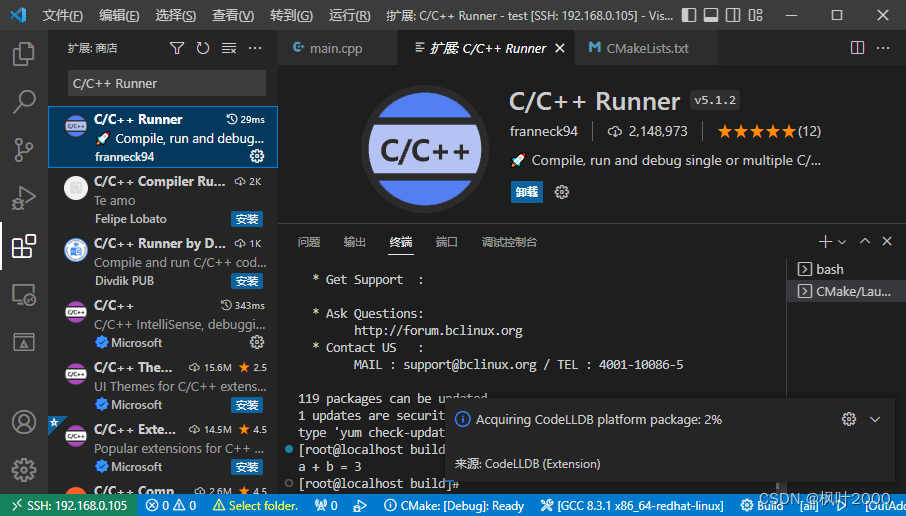Toggle primary side bar layout icon
This screenshot has width=906, height=516.
tap(689, 15)
